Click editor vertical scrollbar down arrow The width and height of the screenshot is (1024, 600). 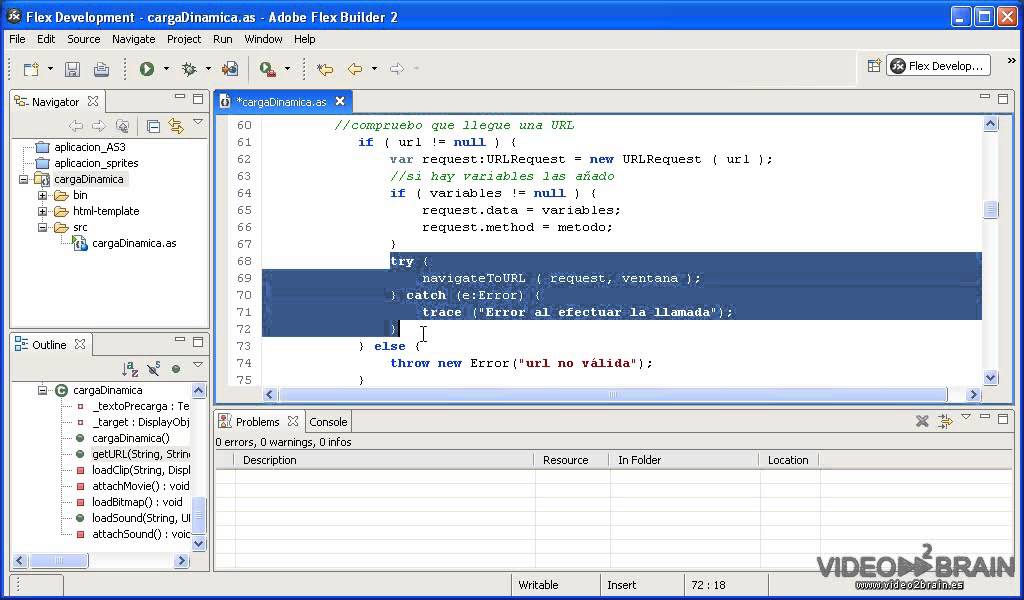click(x=991, y=377)
